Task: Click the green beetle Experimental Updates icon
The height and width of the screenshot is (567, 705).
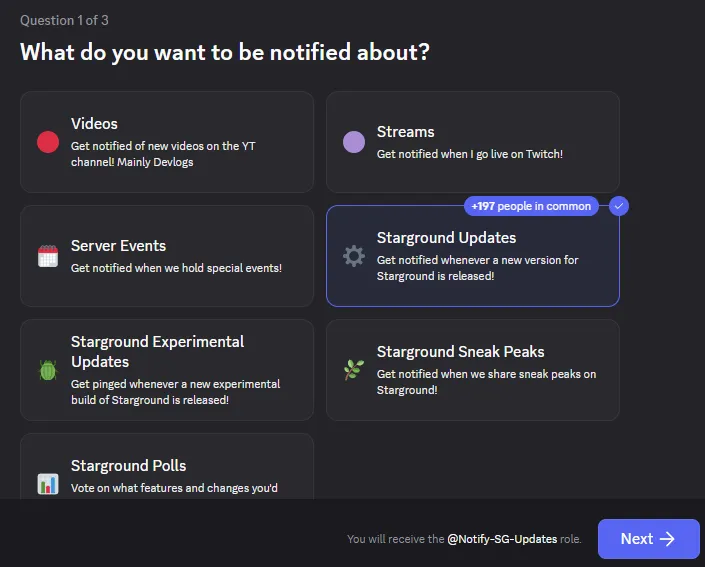Action: (48, 370)
